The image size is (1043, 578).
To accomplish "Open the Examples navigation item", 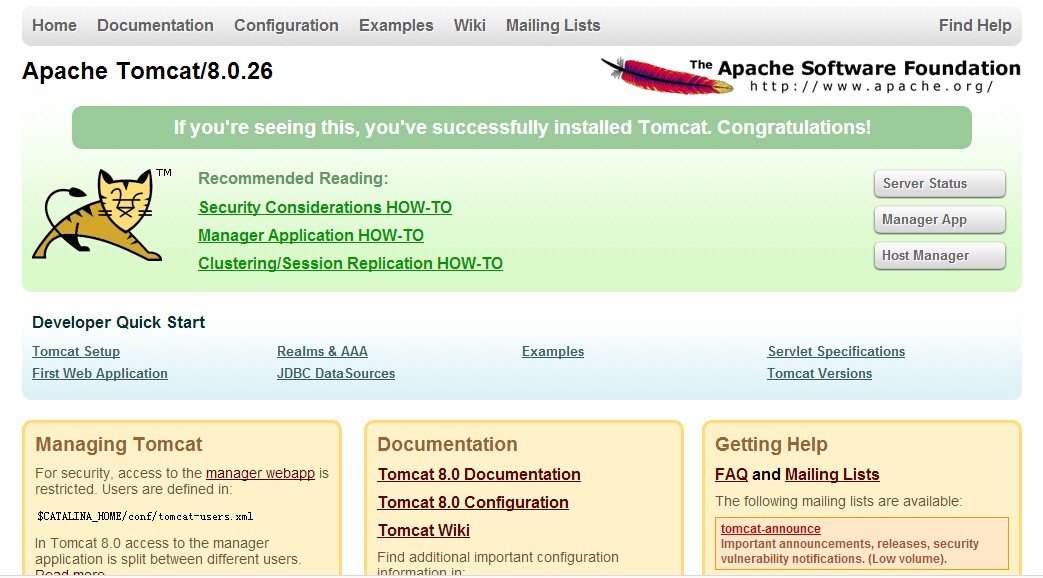I will point(396,25).
